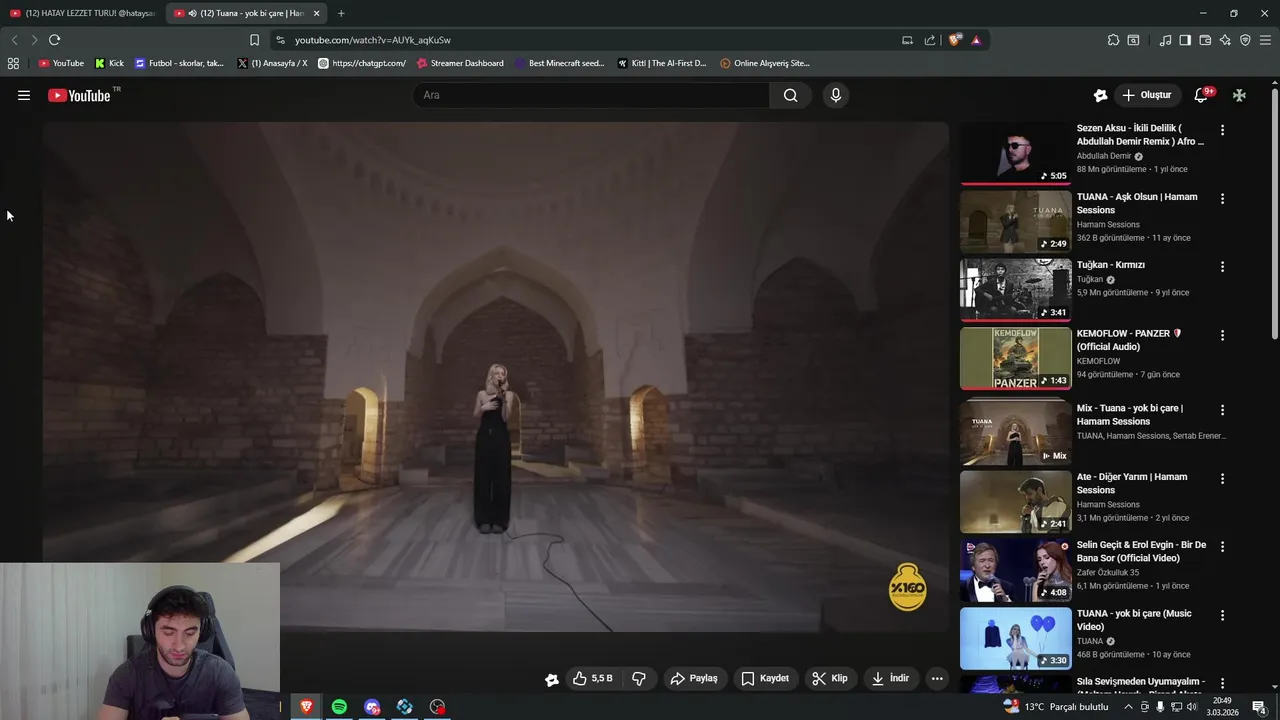The height and width of the screenshot is (720, 1280).
Task: Like the video with thumbs up
Action: (x=592, y=678)
